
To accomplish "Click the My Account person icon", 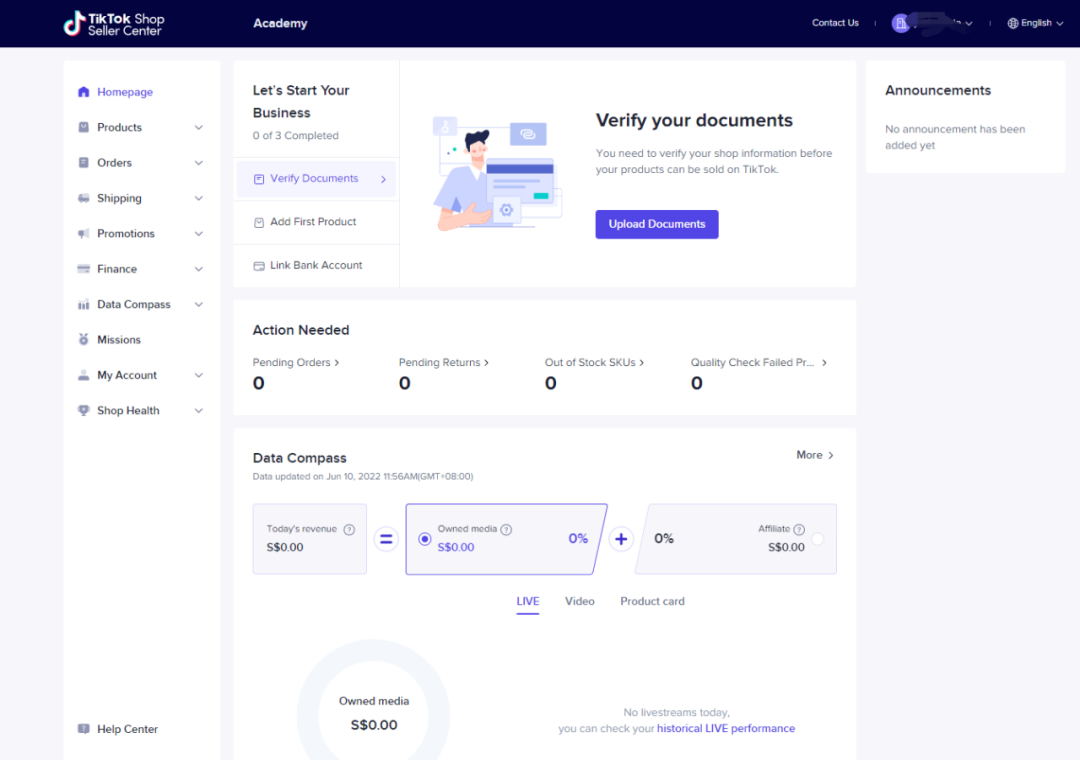I will point(83,376).
